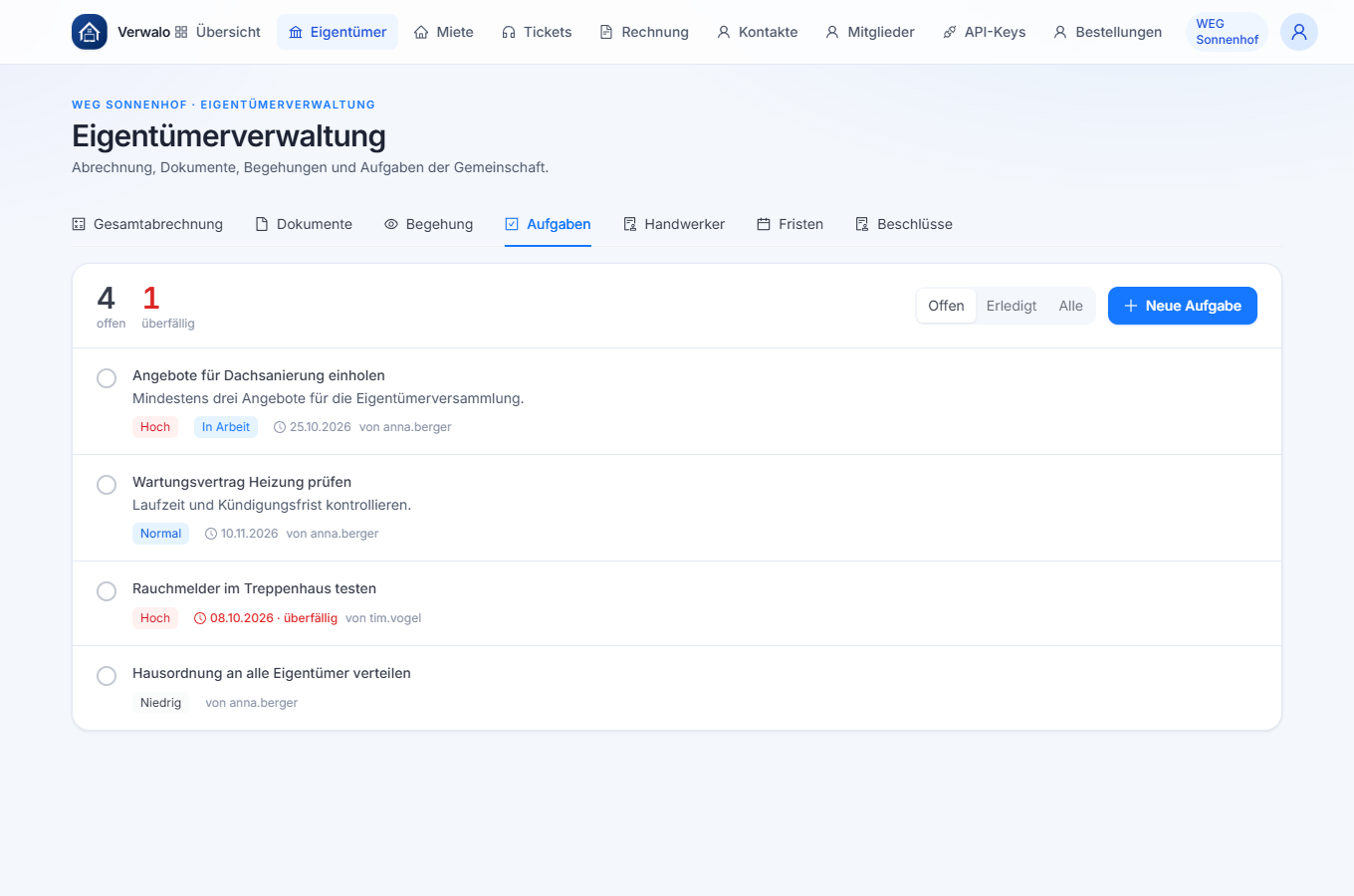Screen dimensions: 1354x896
Task: Open Mitglieder section
Action: pyautogui.click(x=870, y=32)
